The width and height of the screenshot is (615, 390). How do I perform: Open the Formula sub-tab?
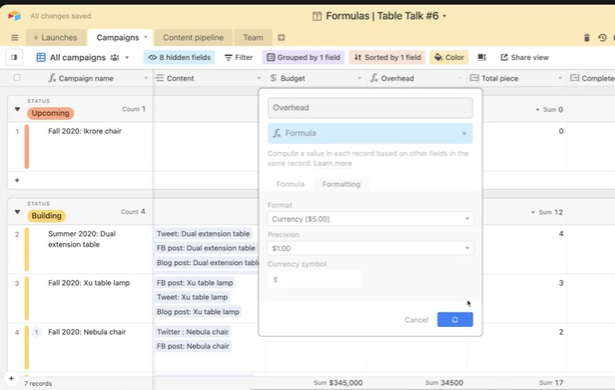(290, 184)
